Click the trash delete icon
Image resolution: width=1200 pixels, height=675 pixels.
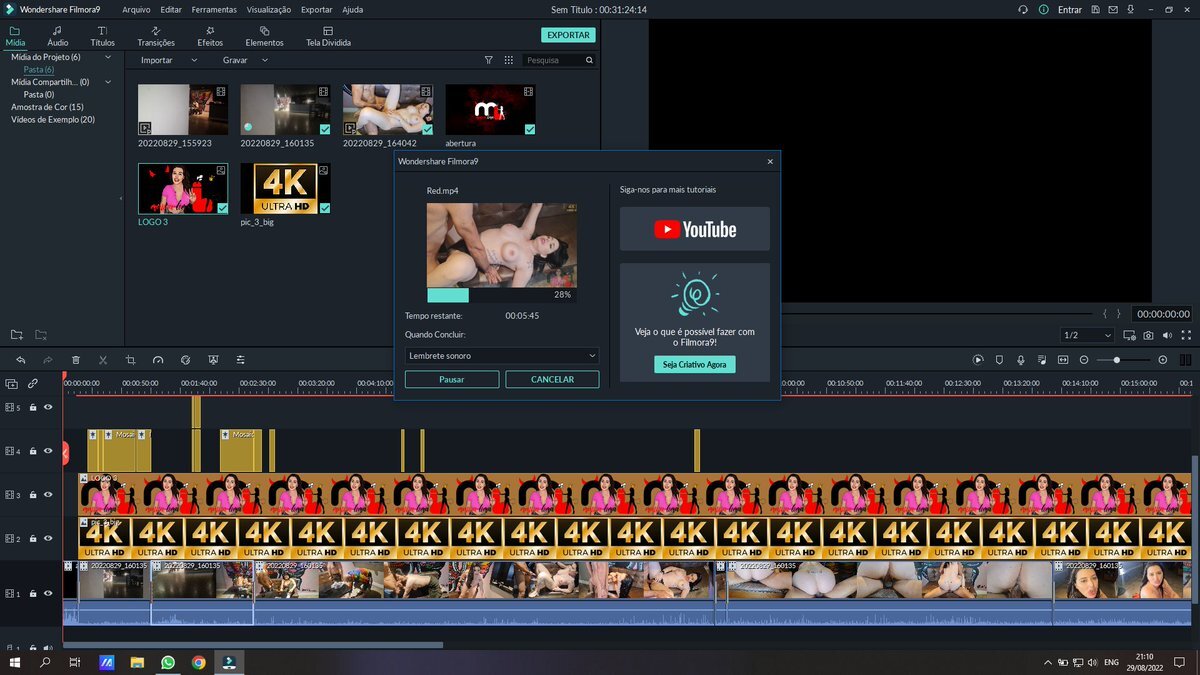(76, 360)
